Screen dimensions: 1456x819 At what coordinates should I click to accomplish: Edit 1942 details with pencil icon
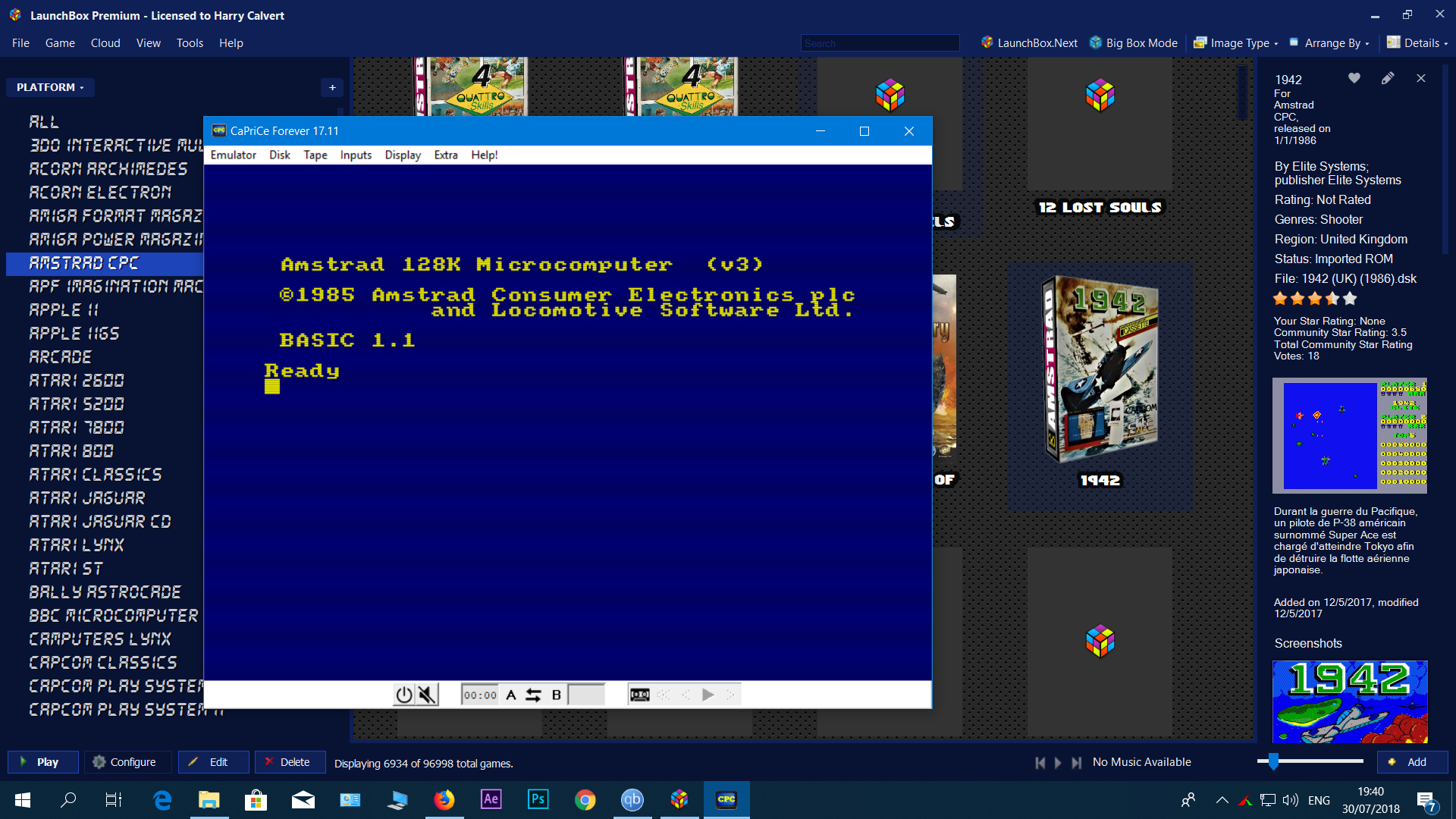(x=1388, y=78)
